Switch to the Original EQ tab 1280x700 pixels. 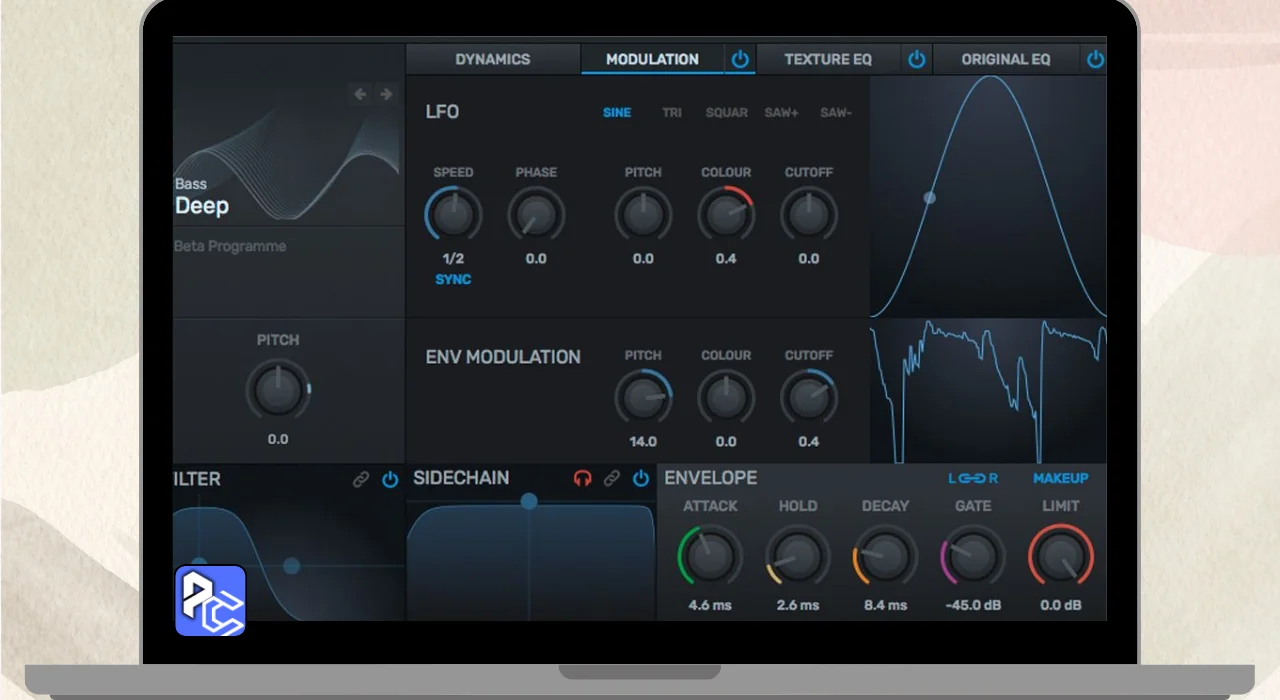[x=1006, y=59]
